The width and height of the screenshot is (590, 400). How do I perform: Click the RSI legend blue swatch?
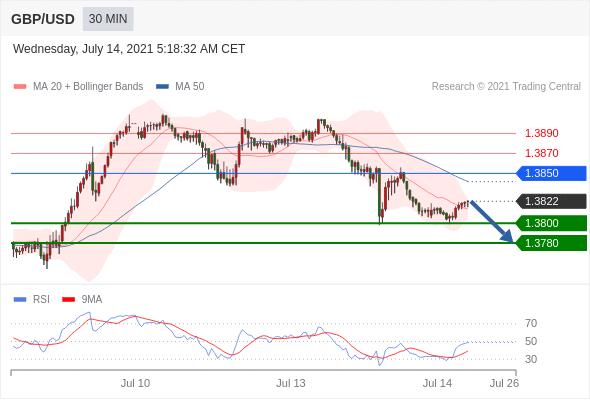click(x=20, y=300)
